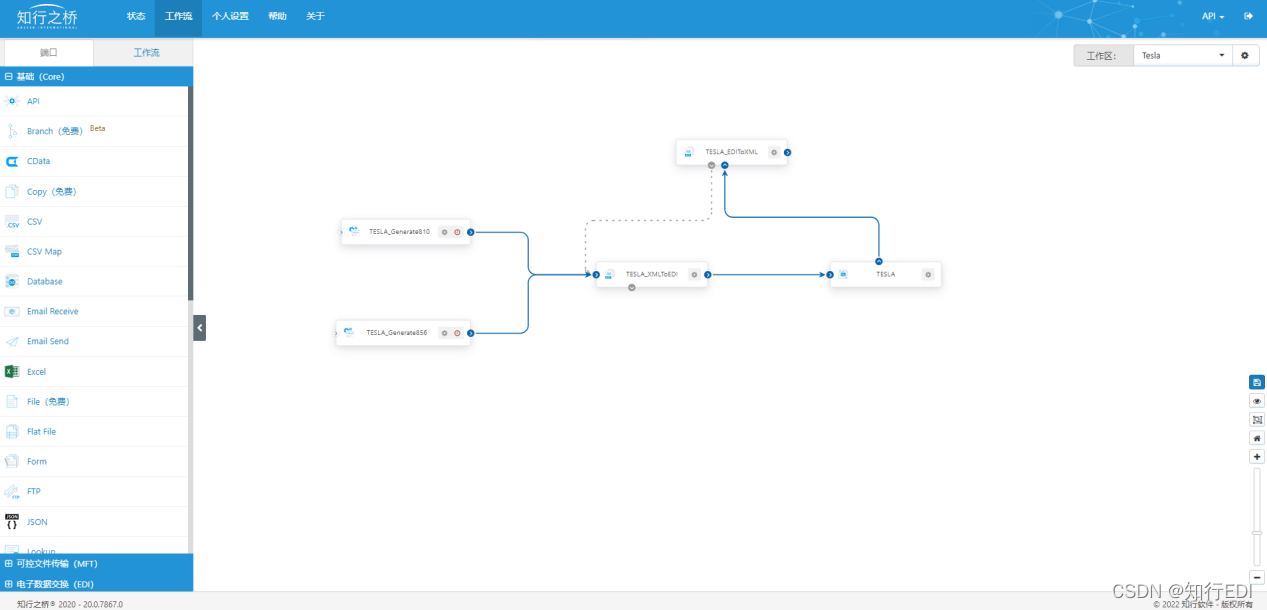Click blue up chevron atop TESLA node
Image resolution: width=1267 pixels, height=610 pixels.
[x=879, y=261]
